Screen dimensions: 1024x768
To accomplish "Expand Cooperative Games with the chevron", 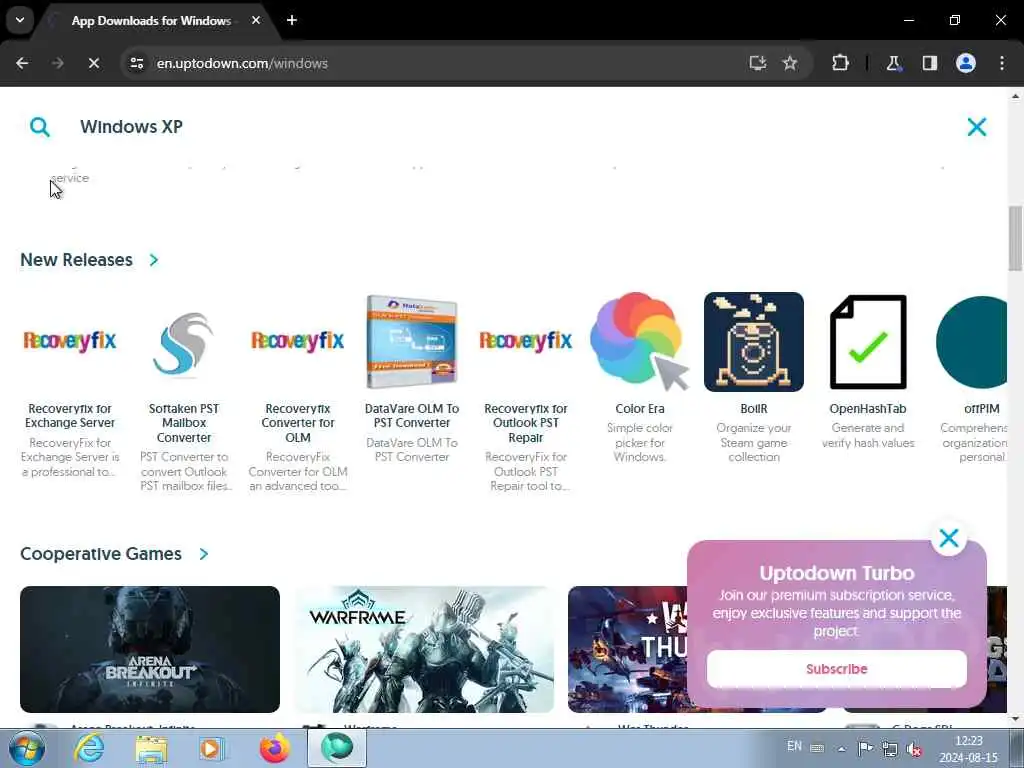I will pos(204,554).
